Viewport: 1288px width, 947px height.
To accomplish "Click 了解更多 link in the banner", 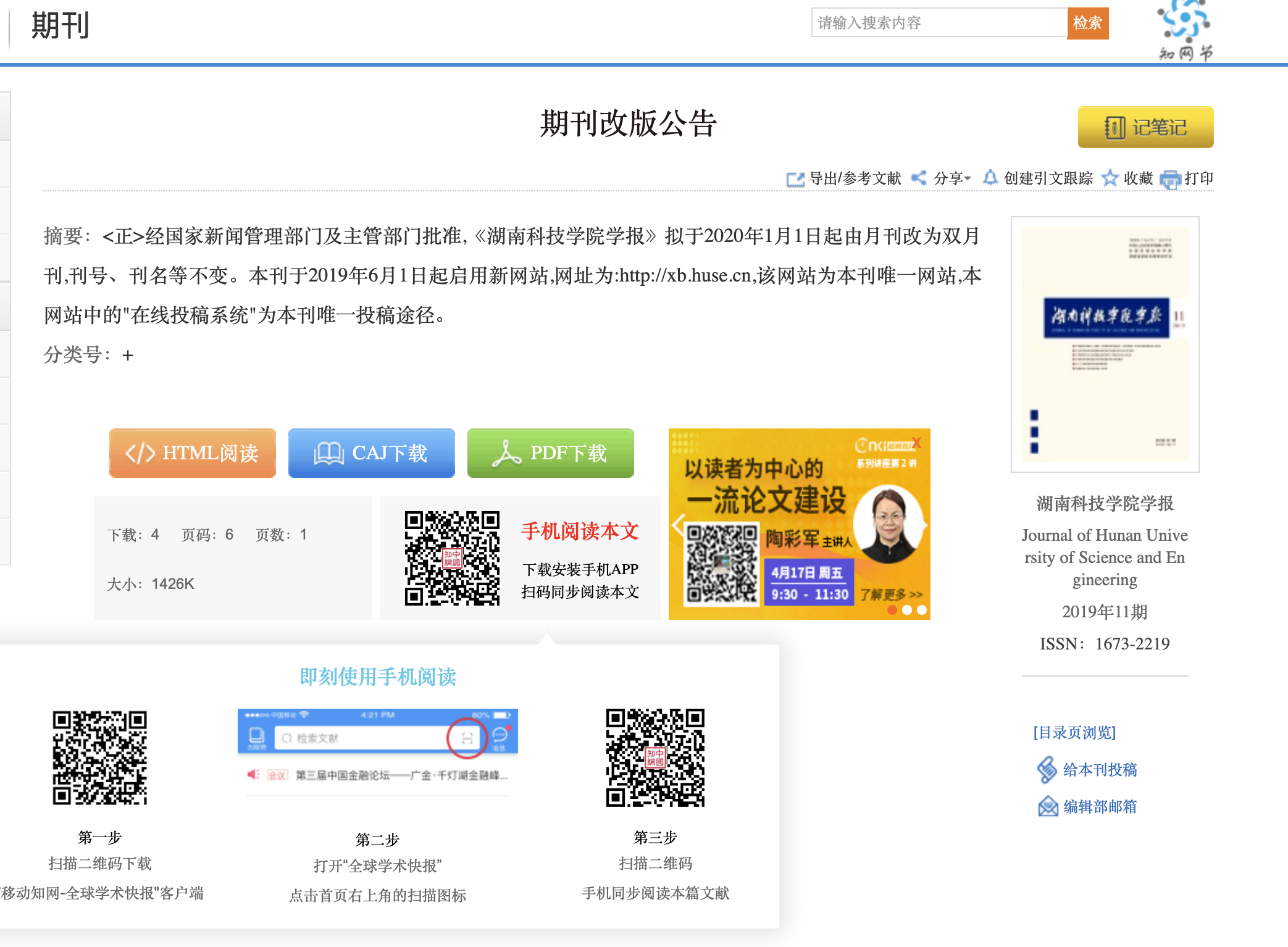I will point(890,594).
